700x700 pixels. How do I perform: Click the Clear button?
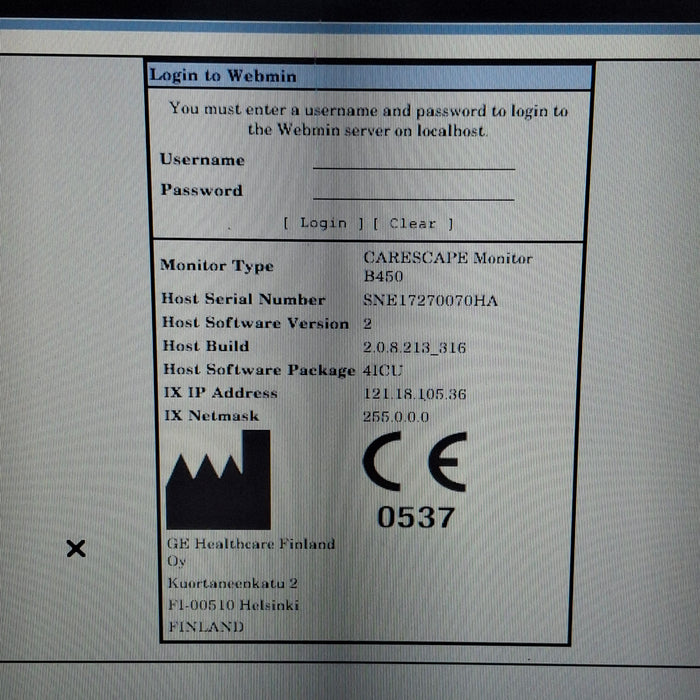pos(413,223)
